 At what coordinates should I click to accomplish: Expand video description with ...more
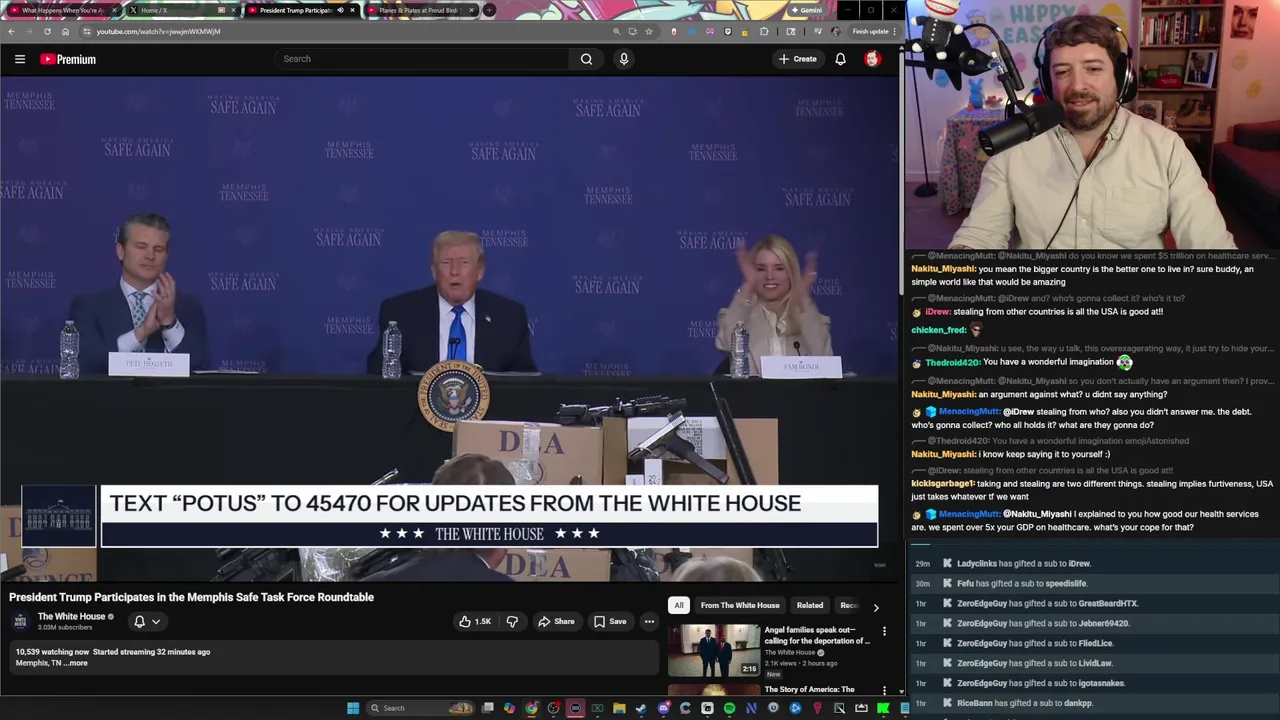point(78,663)
